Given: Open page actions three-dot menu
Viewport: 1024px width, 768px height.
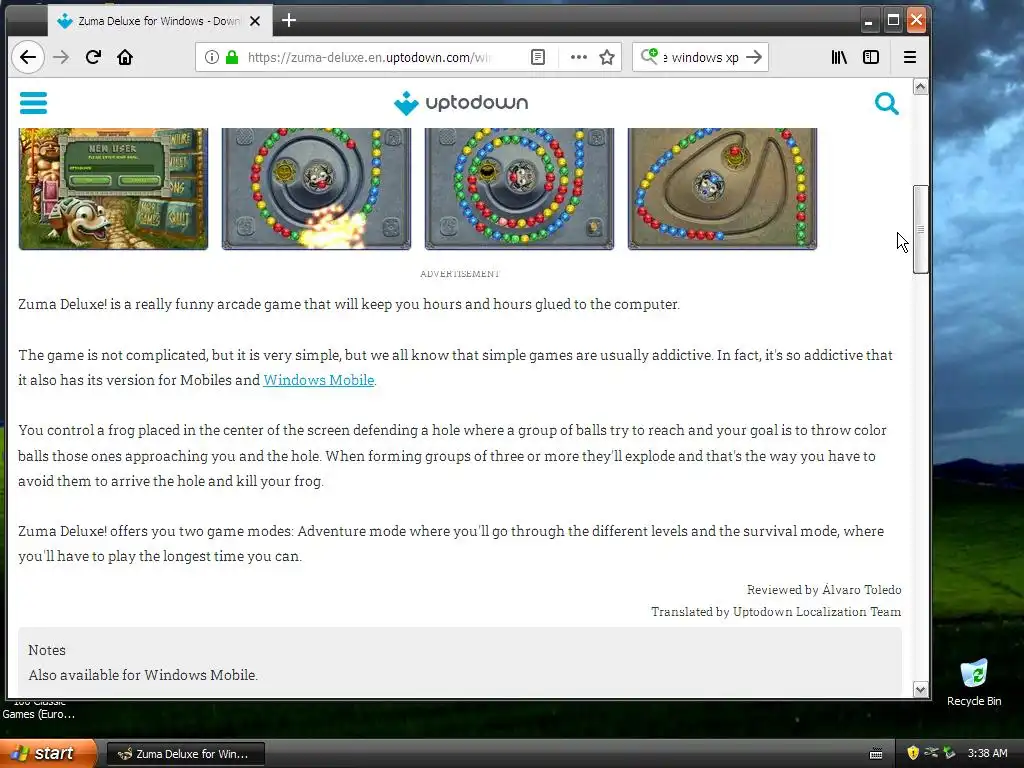Looking at the screenshot, I should point(579,57).
